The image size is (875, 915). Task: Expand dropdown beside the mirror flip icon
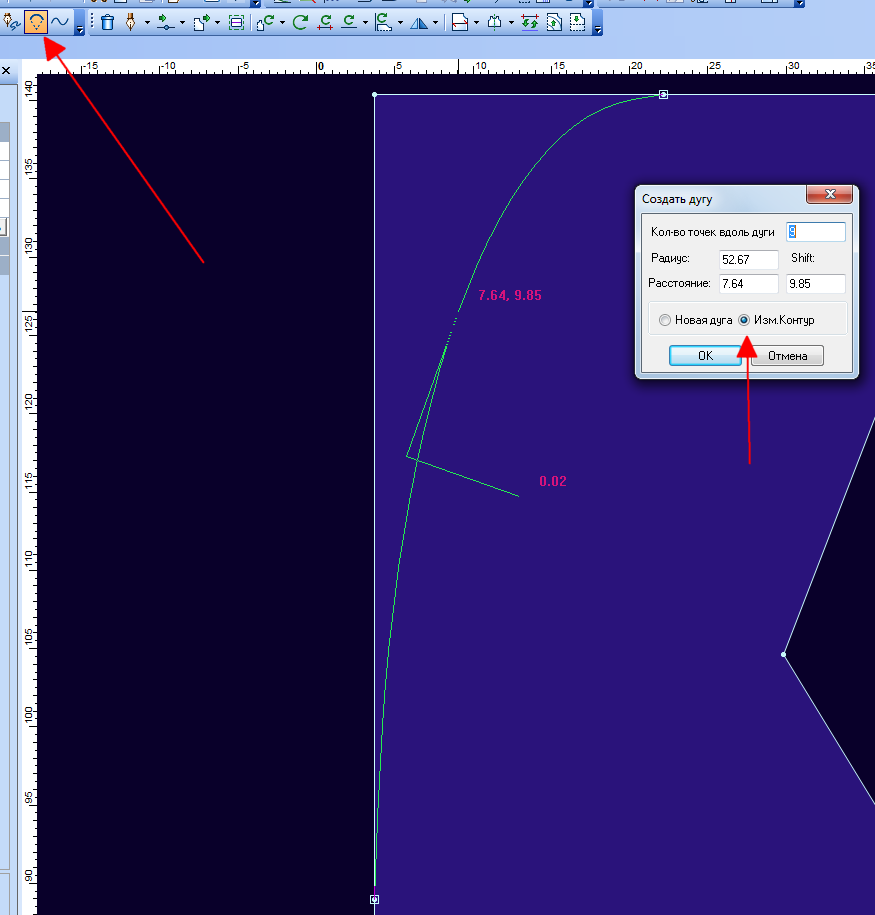click(x=436, y=22)
